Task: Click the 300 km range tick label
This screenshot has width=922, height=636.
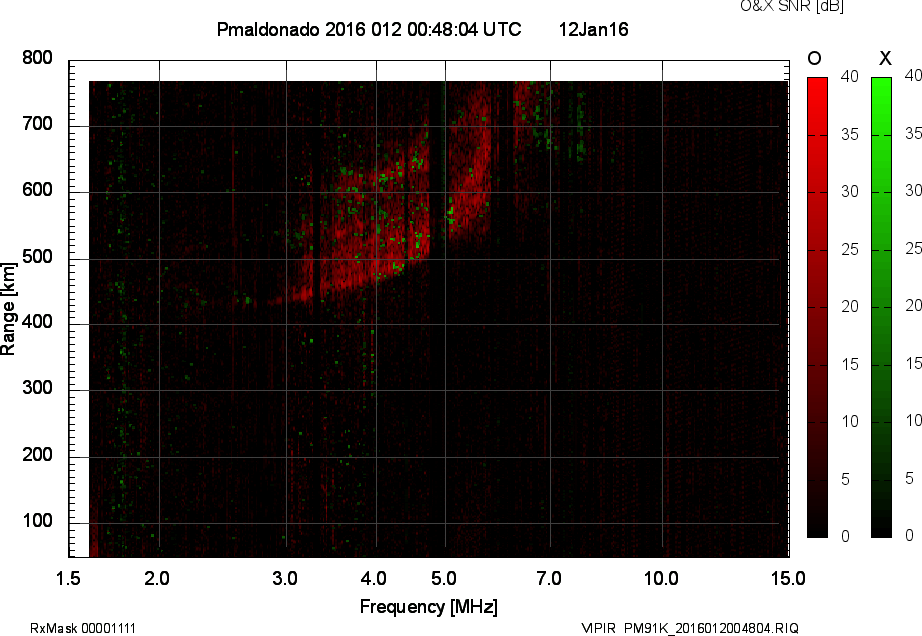Action: pos(38,388)
